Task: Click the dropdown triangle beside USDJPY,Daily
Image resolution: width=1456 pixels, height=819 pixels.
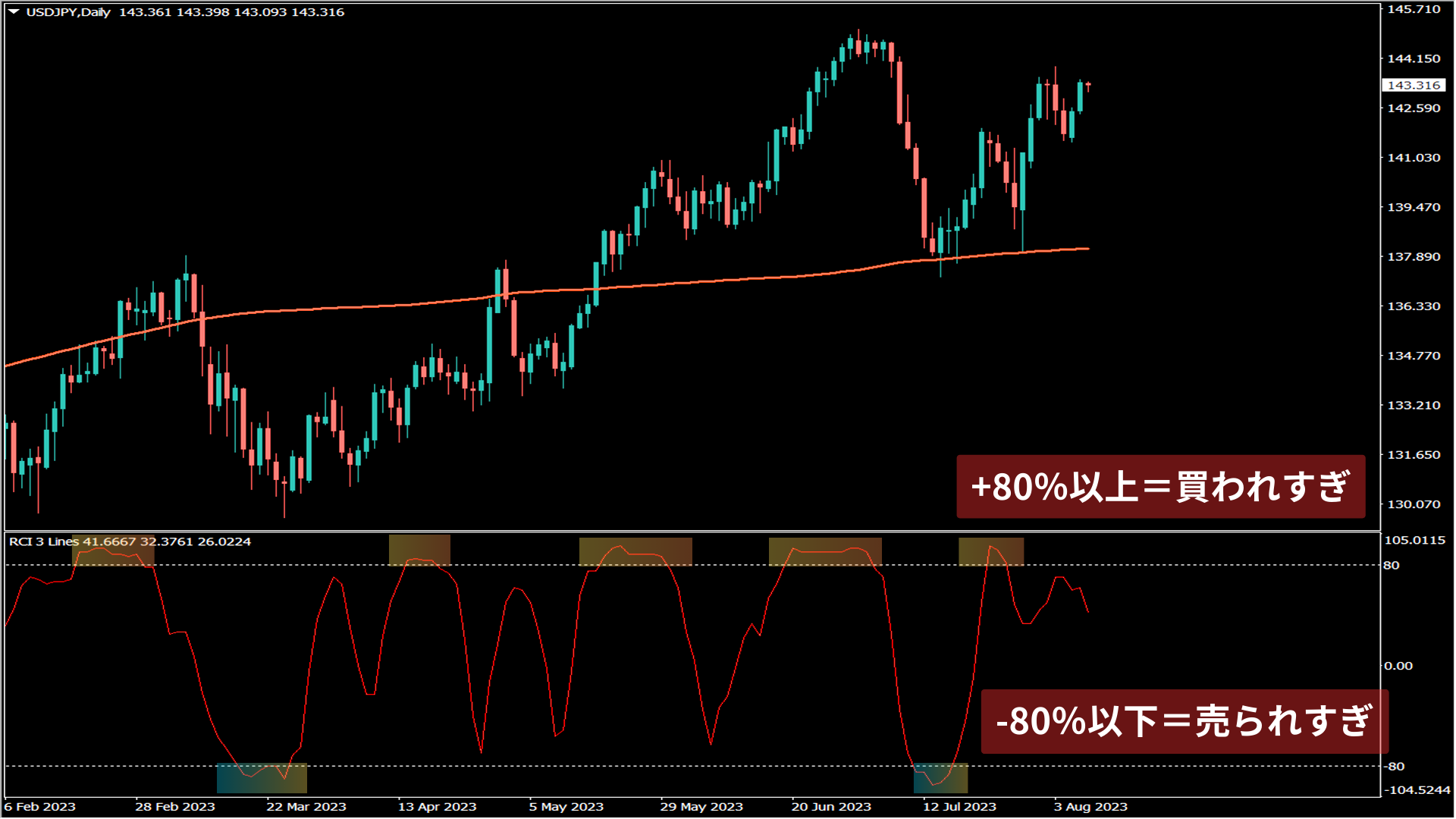Action: click(x=14, y=12)
